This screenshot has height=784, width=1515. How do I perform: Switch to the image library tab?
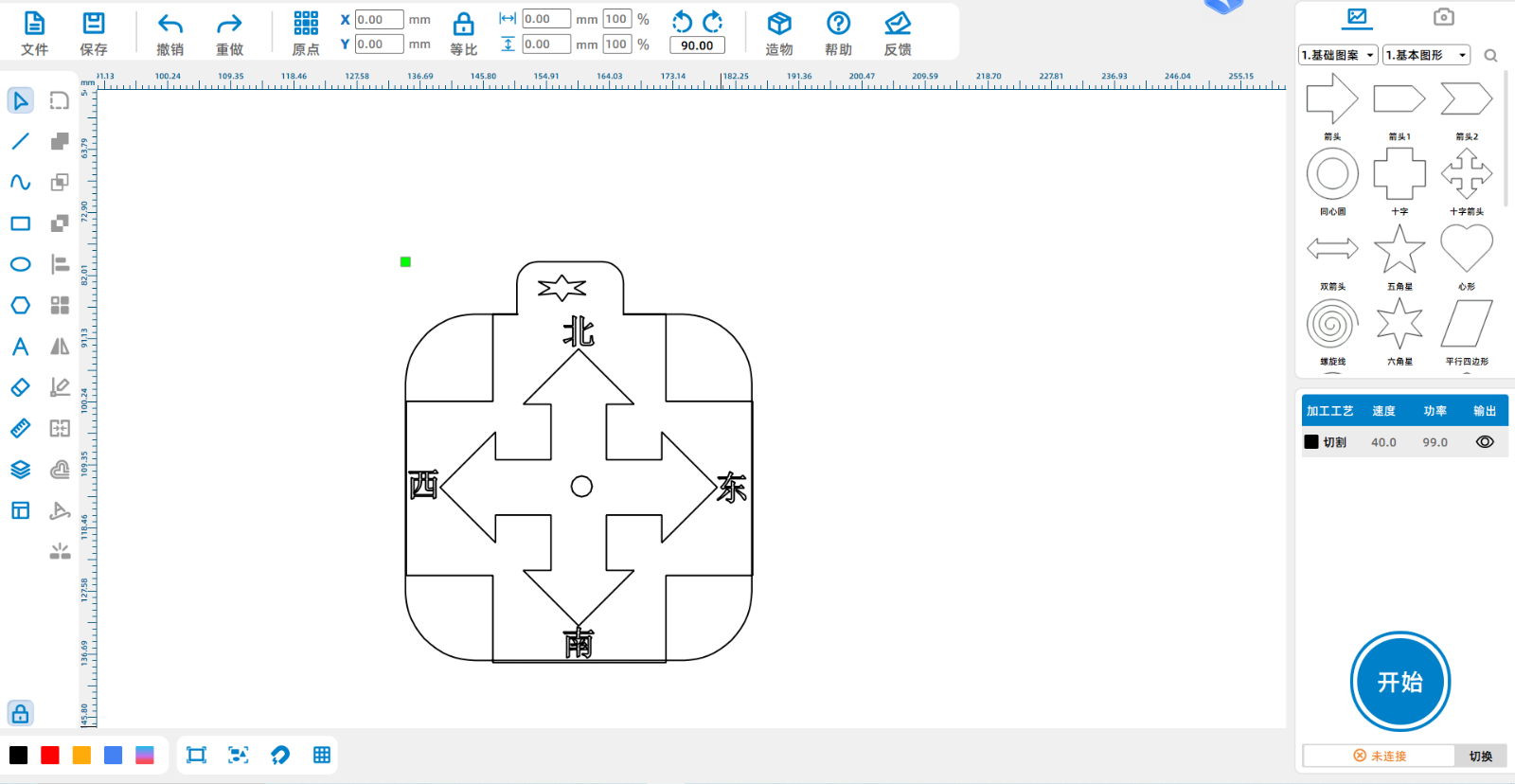(1357, 17)
